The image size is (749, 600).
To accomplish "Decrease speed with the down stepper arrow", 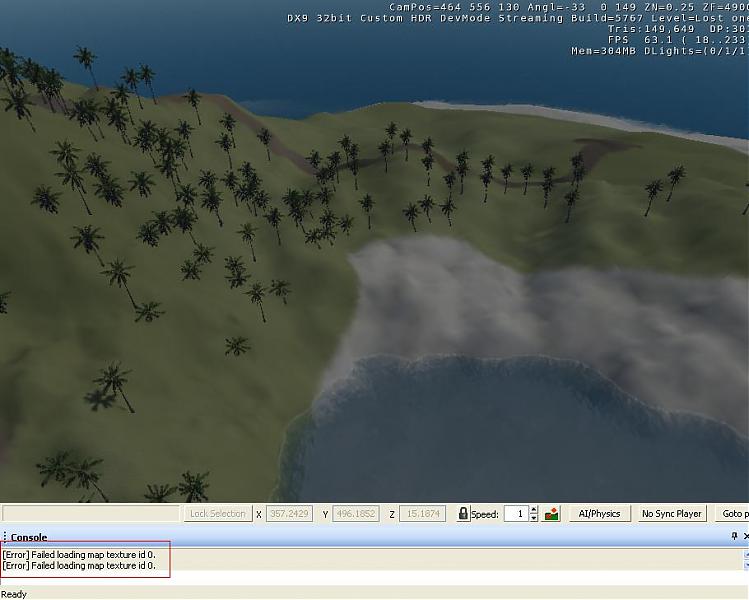I will (x=534, y=518).
